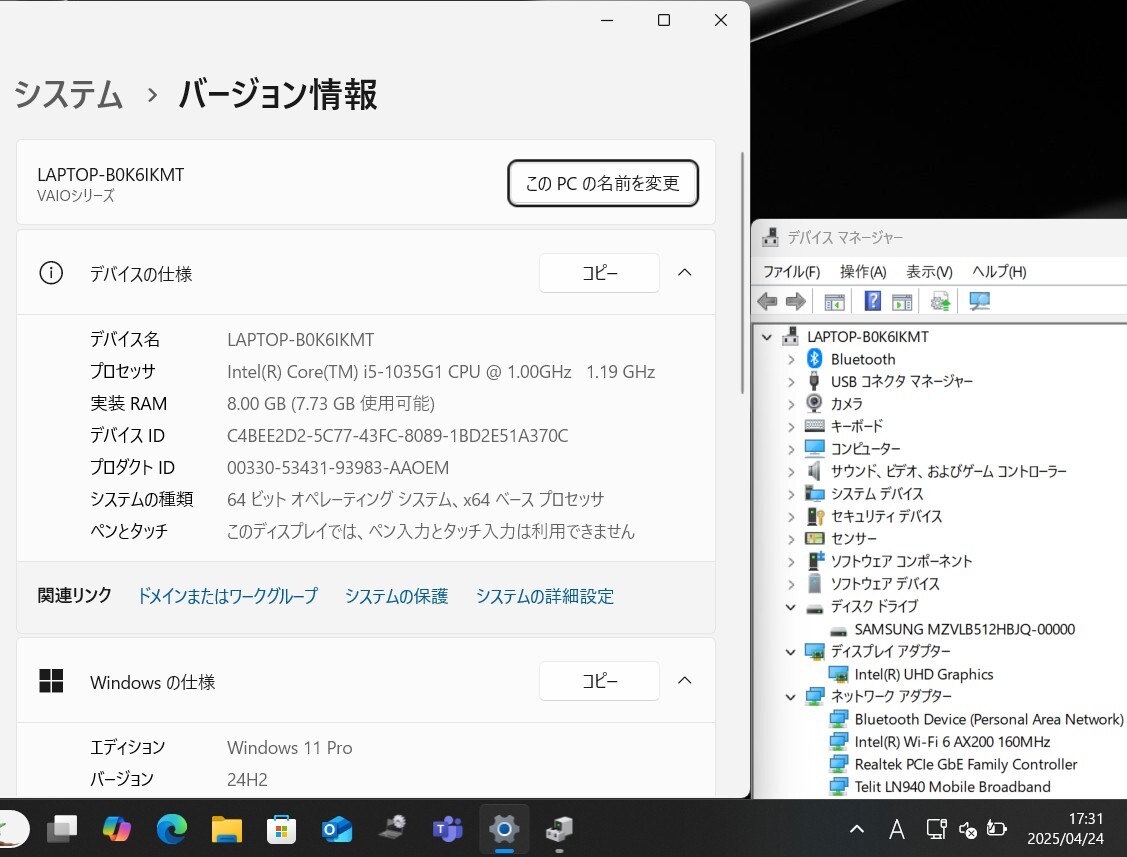Click コピー button for Windows の仕様
Image resolution: width=1127 pixels, height=857 pixels.
tap(599, 681)
